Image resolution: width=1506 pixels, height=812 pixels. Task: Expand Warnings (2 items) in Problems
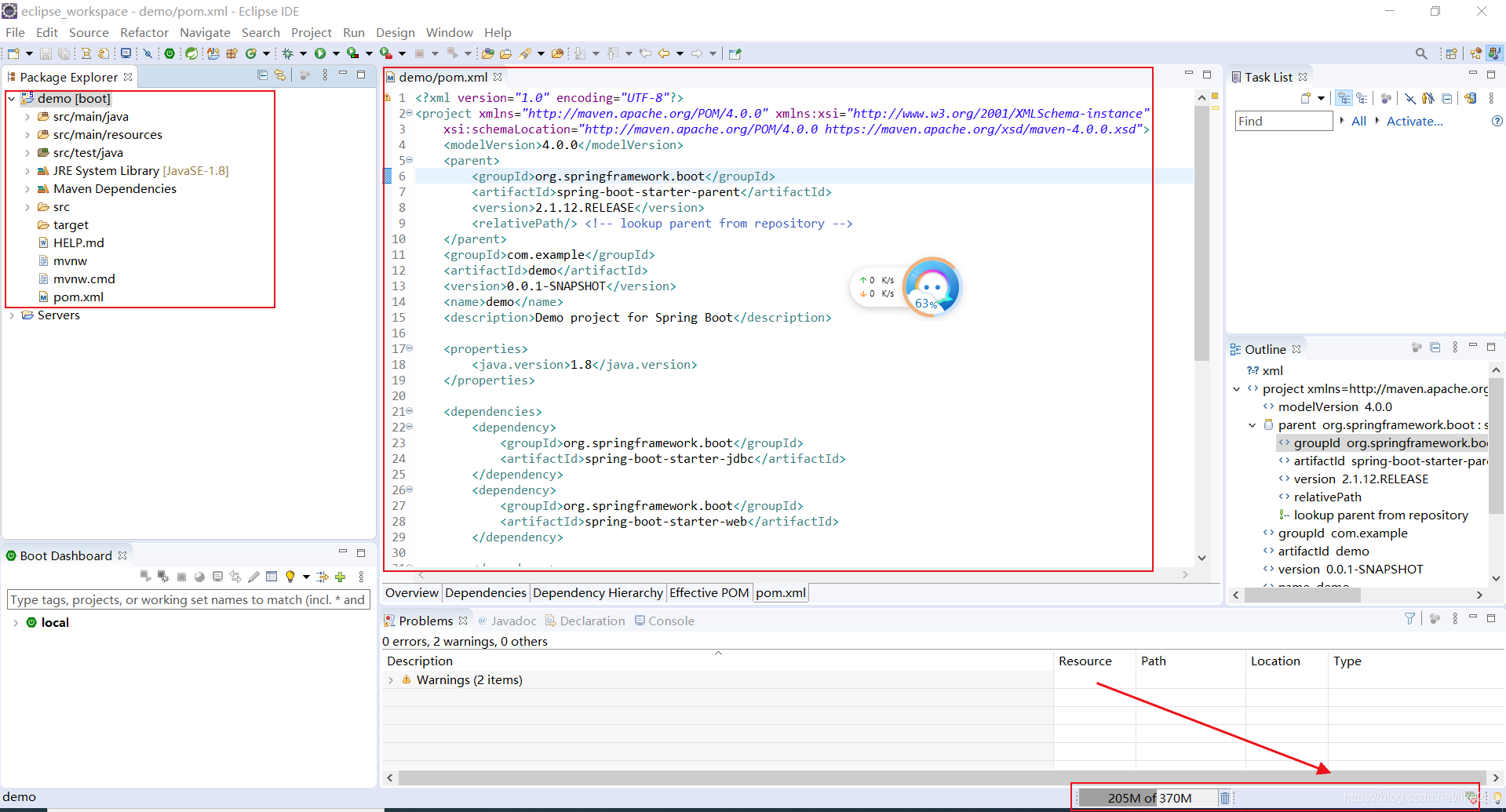pos(392,680)
